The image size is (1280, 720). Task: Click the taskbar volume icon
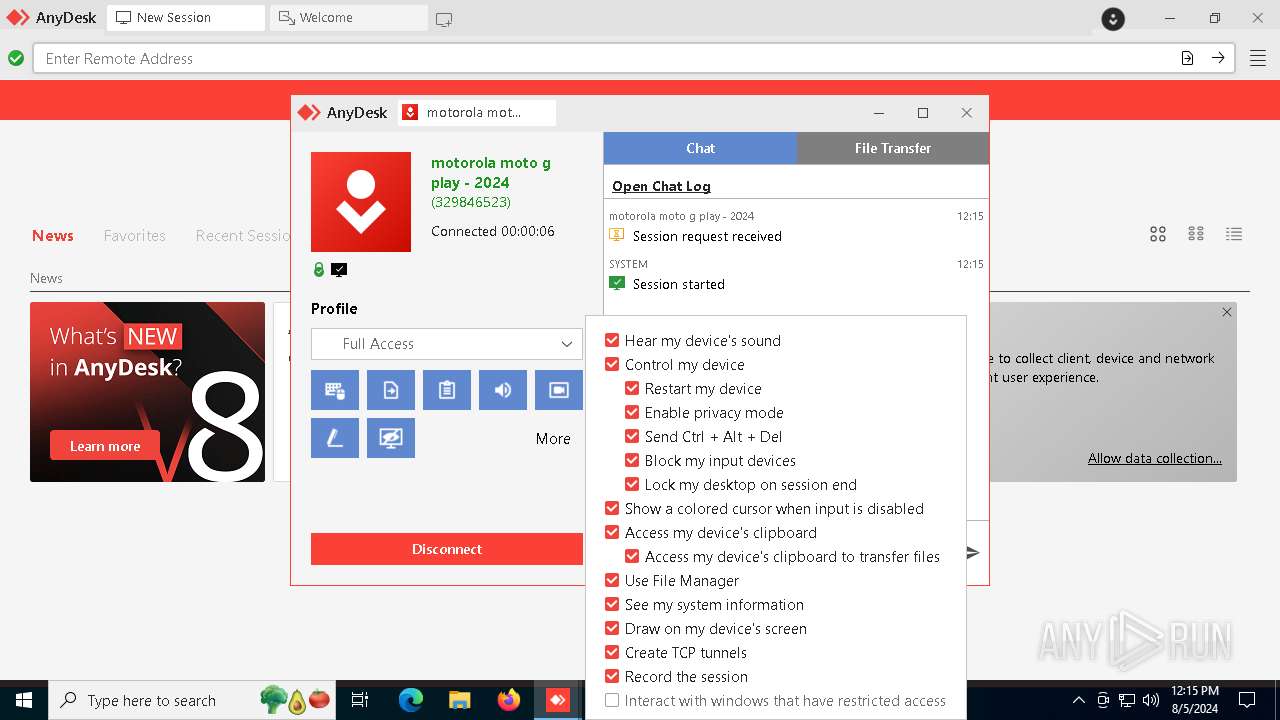[x=1151, y=700]
